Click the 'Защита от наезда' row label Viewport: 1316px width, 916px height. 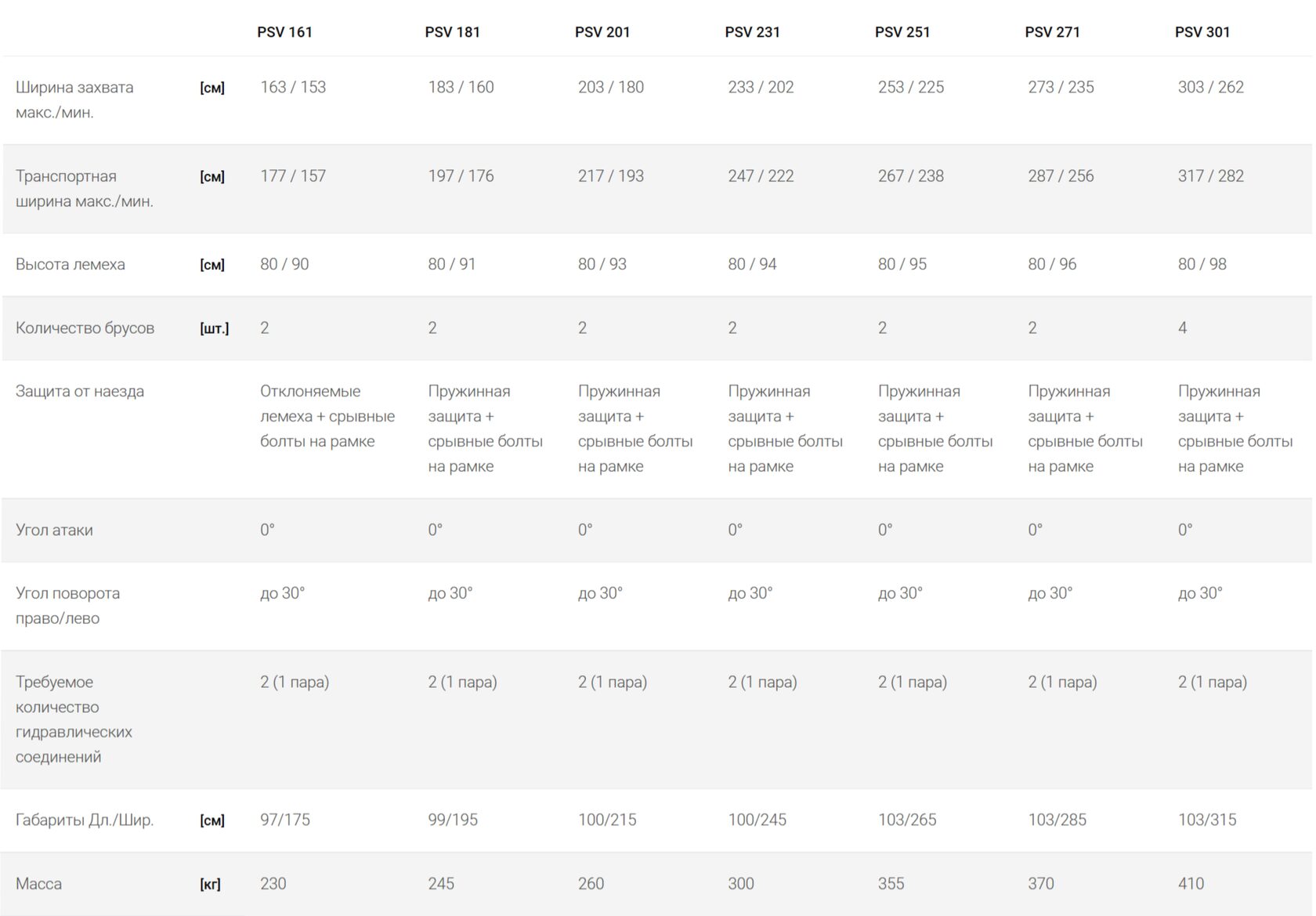(x=80, y=391)
